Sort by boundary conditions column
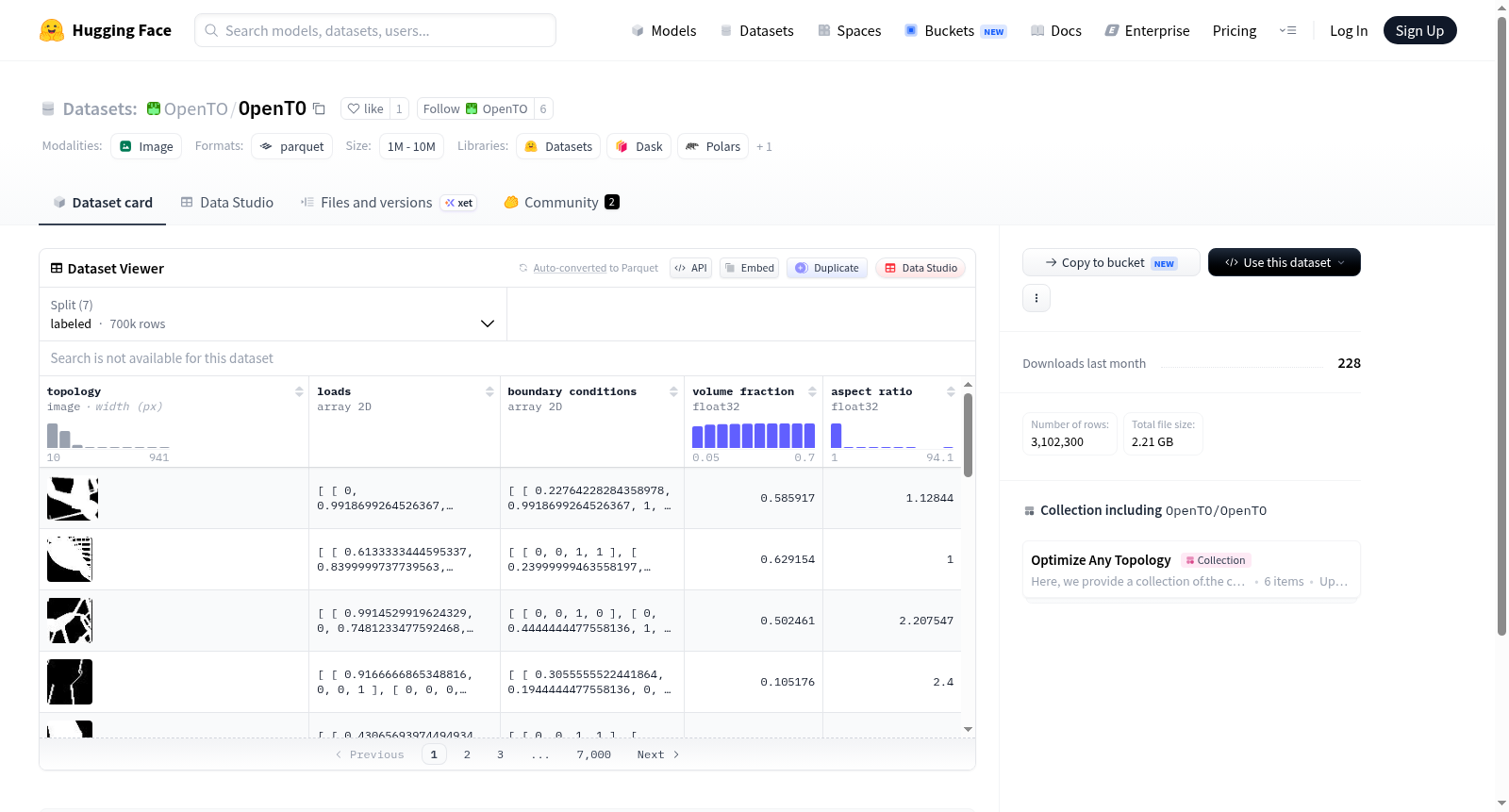This screenshot has width=1509, height=812. (673, 391)
